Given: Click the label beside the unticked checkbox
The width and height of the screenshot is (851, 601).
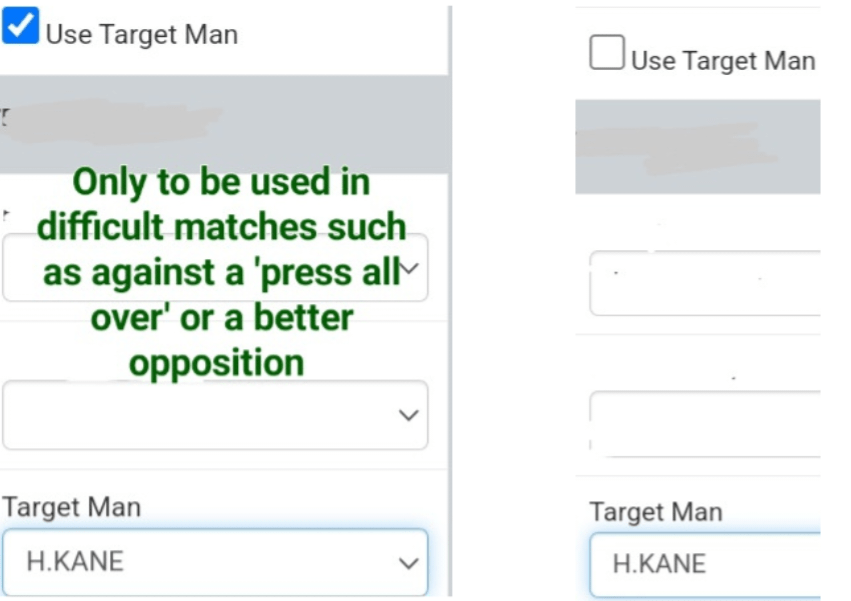Looking at the screenshot, I should [x=723, y=61].
